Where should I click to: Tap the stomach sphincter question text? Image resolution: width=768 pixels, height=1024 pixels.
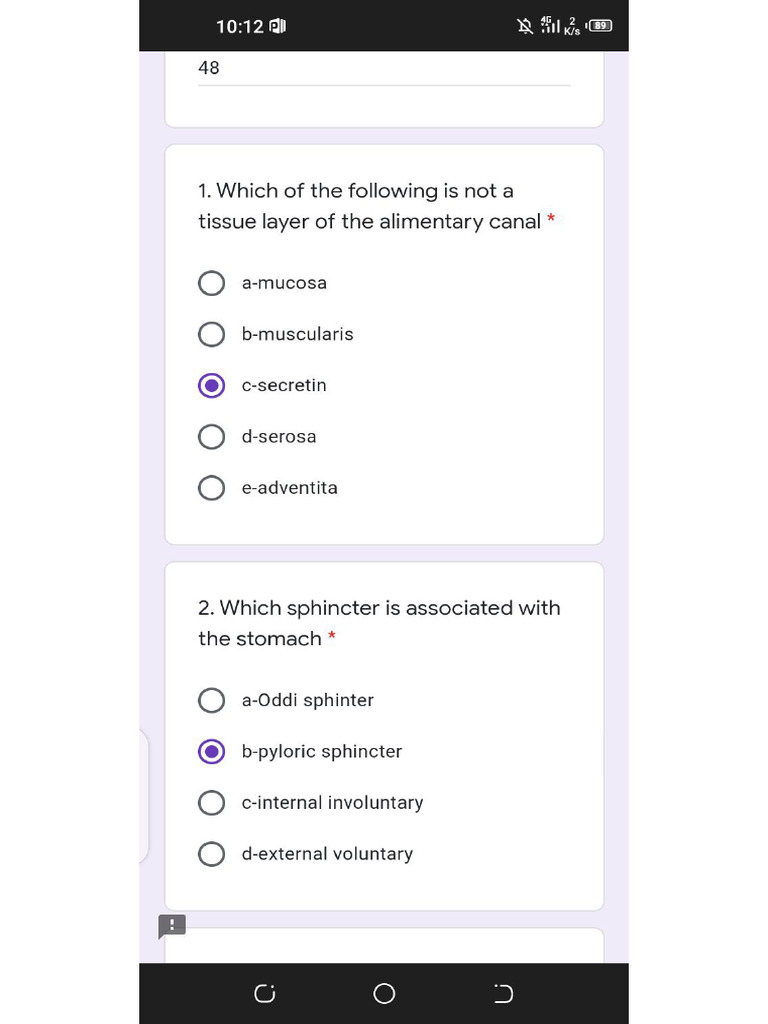click(379, 623)
